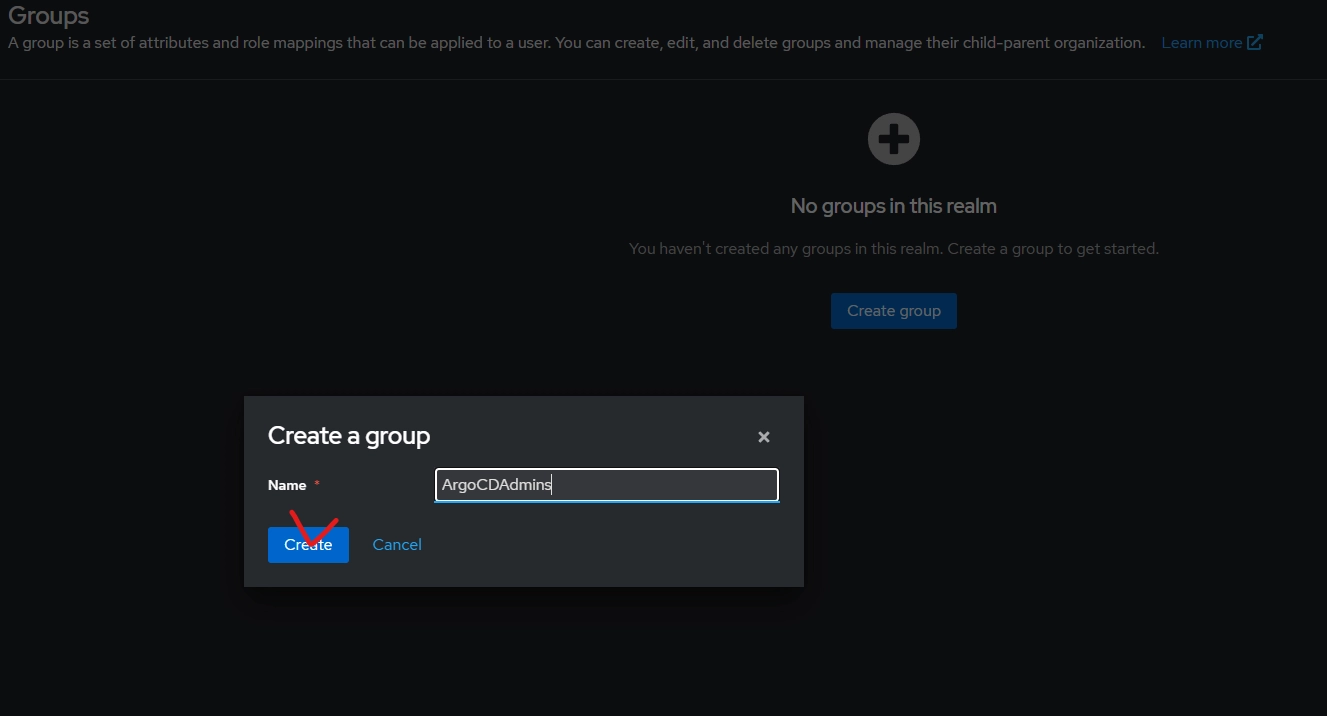The image size is (1327, 716).
Task: Click the dimmed Create group button
Action: (x=893, y=311)
